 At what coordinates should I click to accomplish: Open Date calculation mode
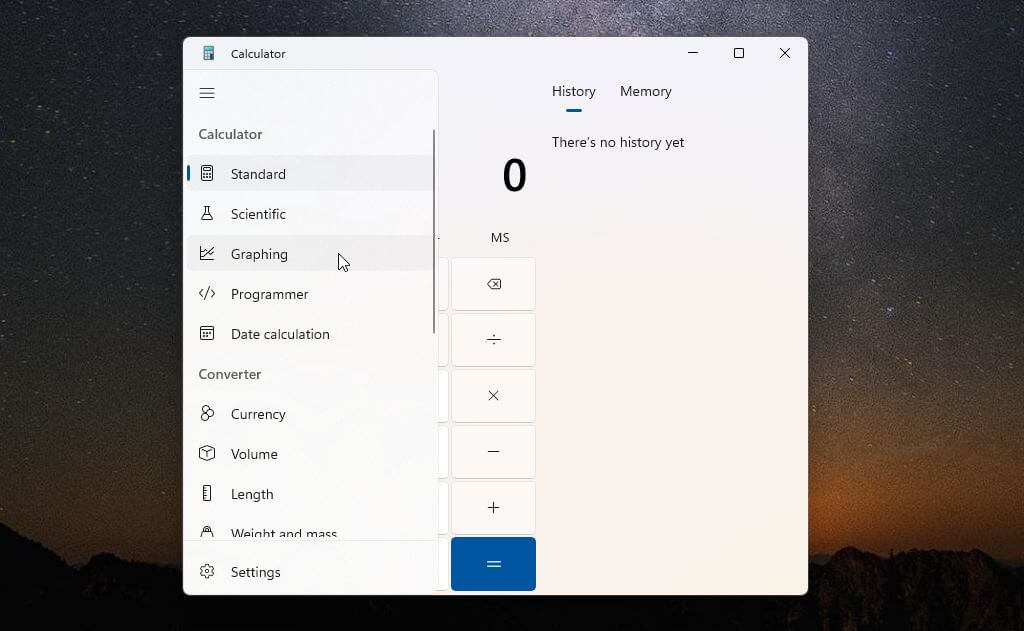(x=310, y=334)
